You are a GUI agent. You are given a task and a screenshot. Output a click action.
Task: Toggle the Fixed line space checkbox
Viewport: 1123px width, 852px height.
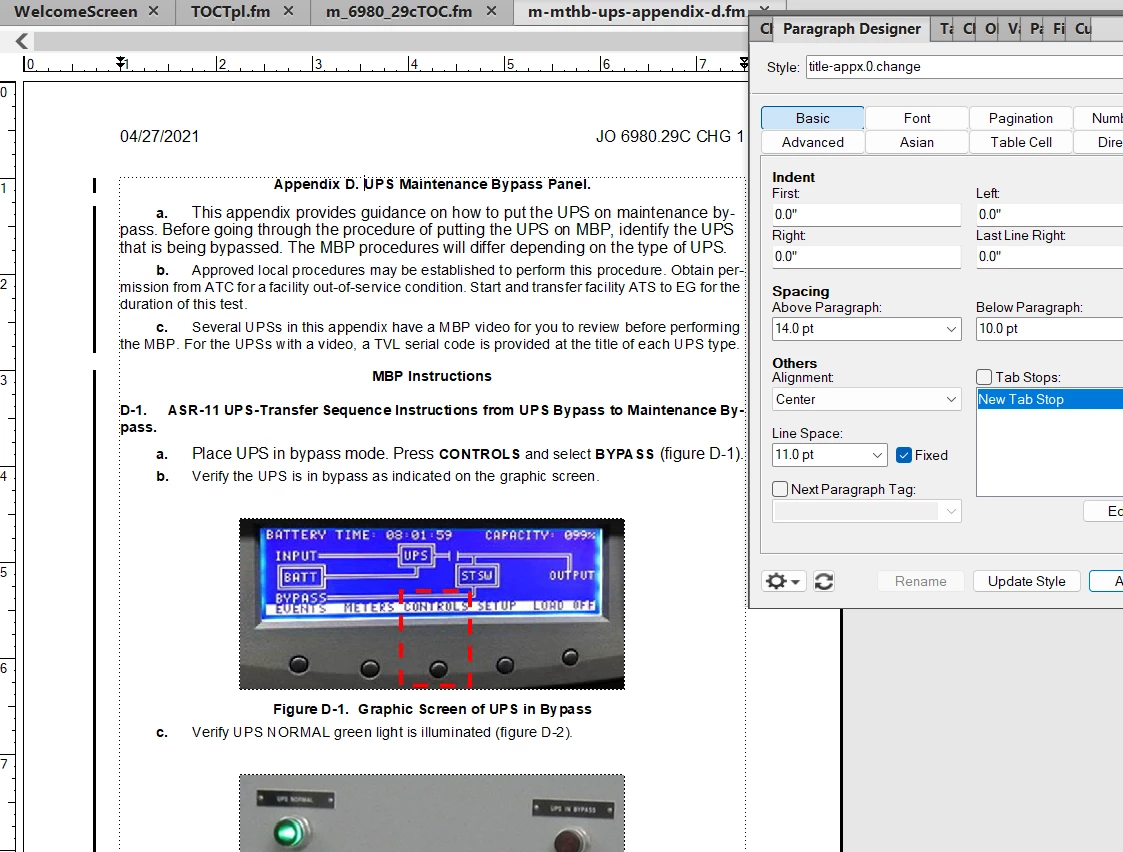click(904, 455)
